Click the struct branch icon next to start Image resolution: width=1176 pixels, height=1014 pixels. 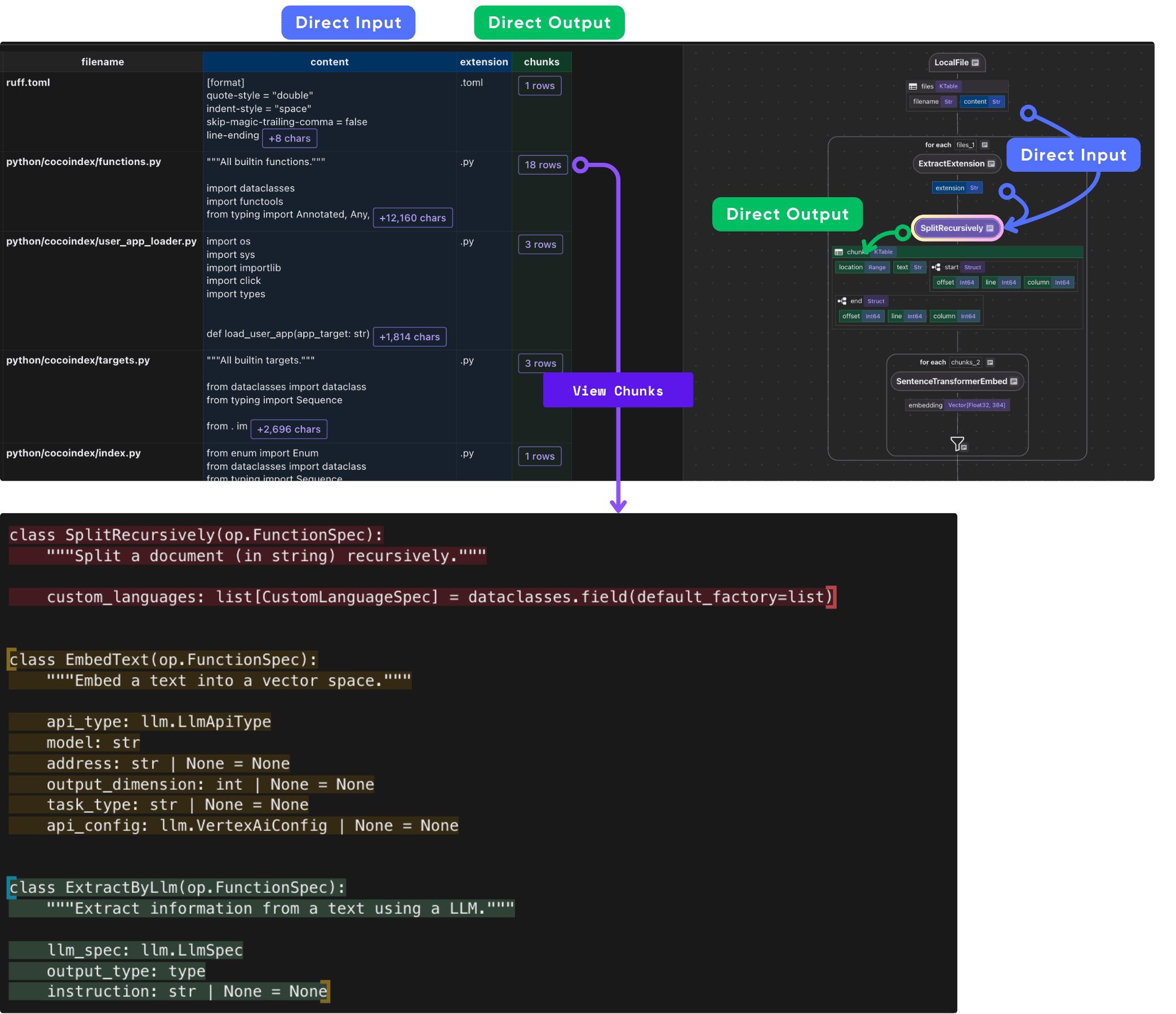click(937, 267)
